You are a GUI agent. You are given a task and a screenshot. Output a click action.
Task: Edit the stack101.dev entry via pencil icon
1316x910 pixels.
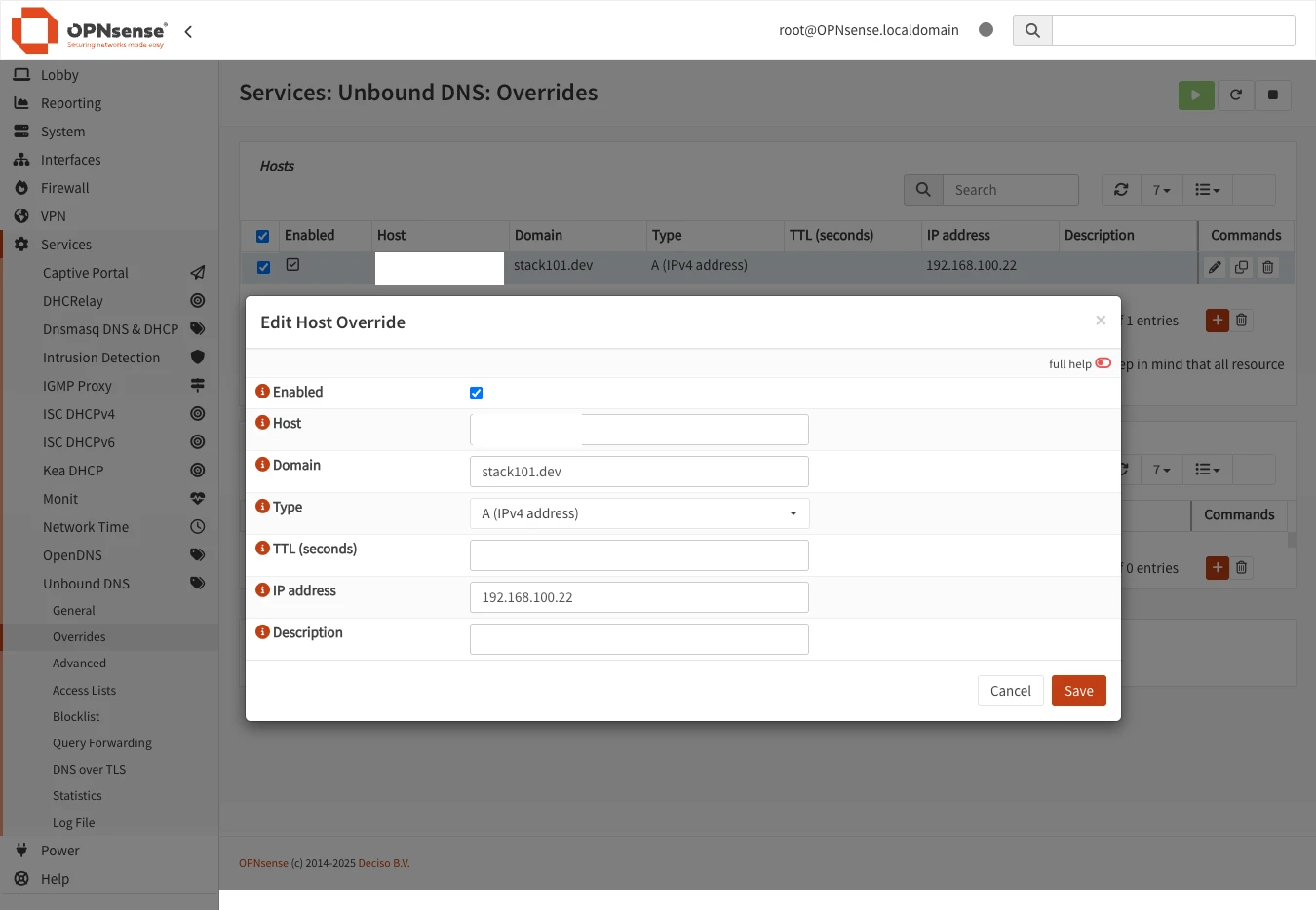1214,266
